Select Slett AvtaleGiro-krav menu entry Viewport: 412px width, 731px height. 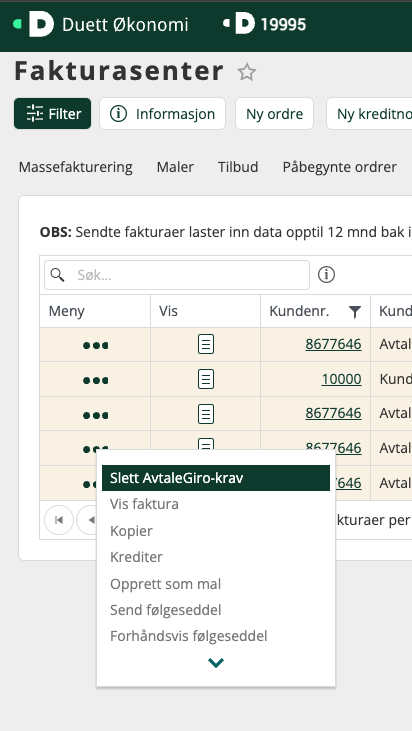click(x=216, y=478)
